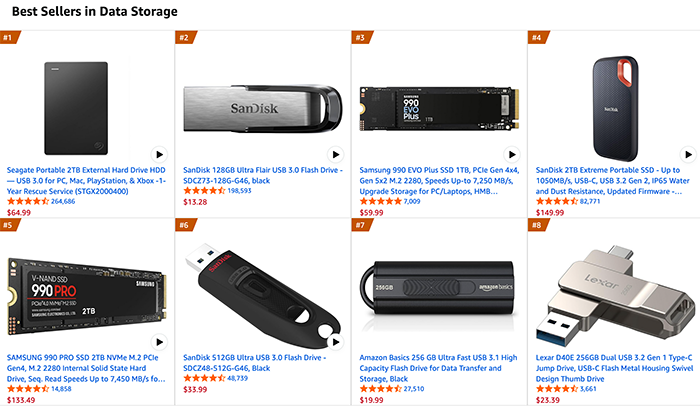Image resolution: width=700 pixels, height=407 pixels.
Task: Click the $33.99 price for SanDisk 512GB
Action: pos(195,390)
